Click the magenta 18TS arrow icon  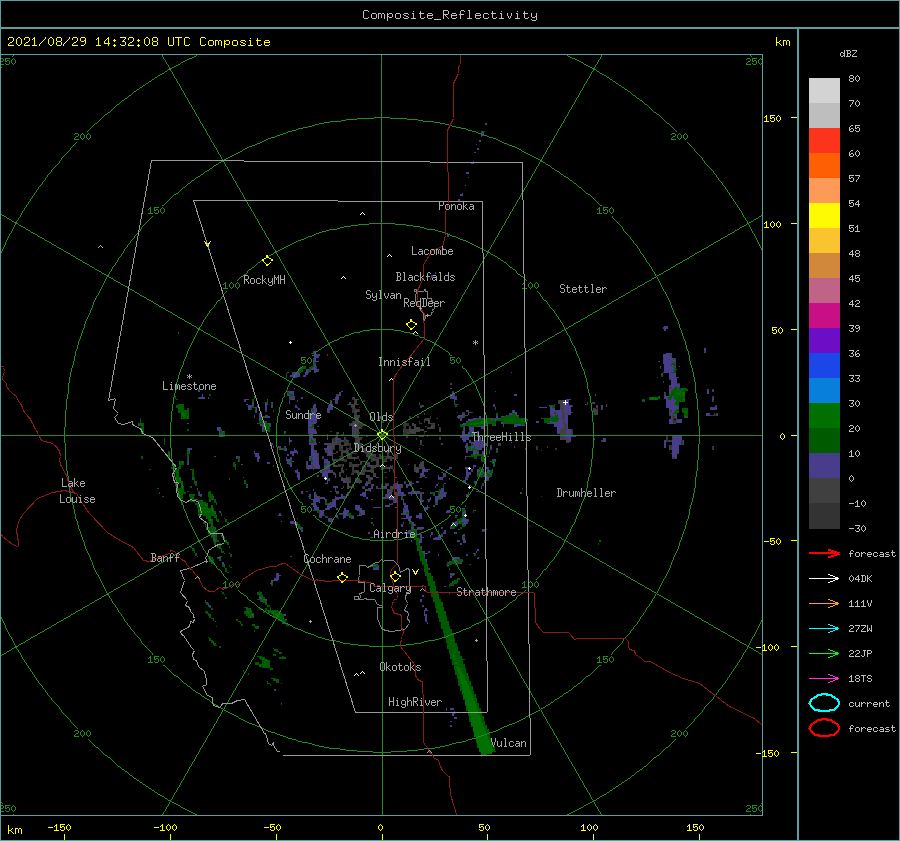point(824,679)
